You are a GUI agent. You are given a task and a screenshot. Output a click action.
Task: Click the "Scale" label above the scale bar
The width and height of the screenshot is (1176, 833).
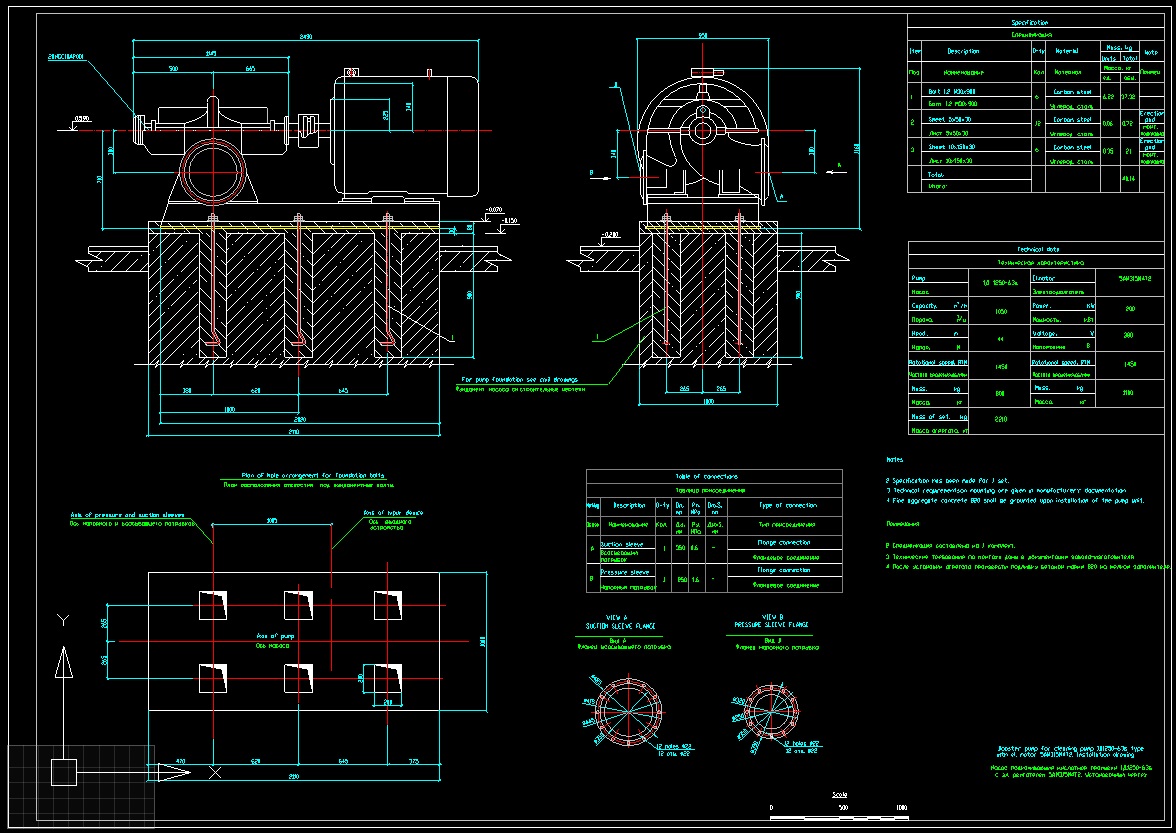click(839, 795)
